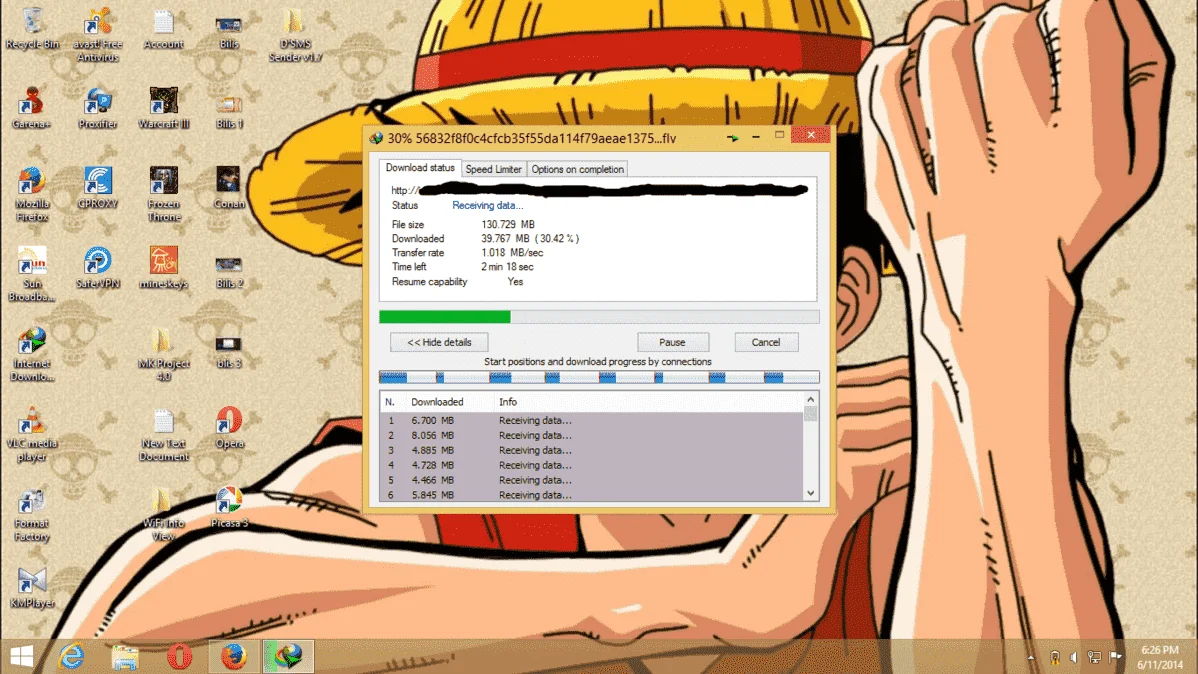Open the Options on completion tab

[578, 170]
